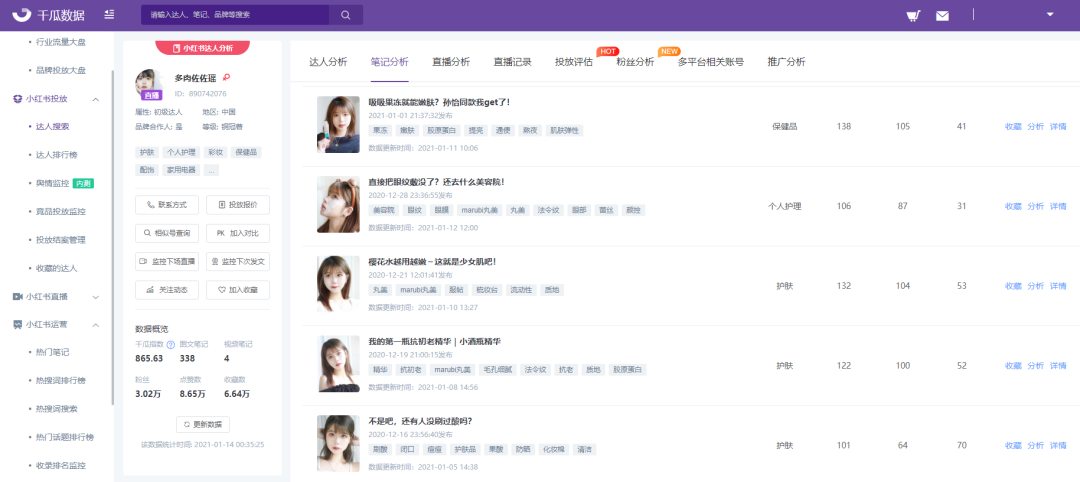Image resolution: width=1080 pixels, height=482 pixels.
Task: Switch to the 直播分析 tab
Action: (451, 61)
